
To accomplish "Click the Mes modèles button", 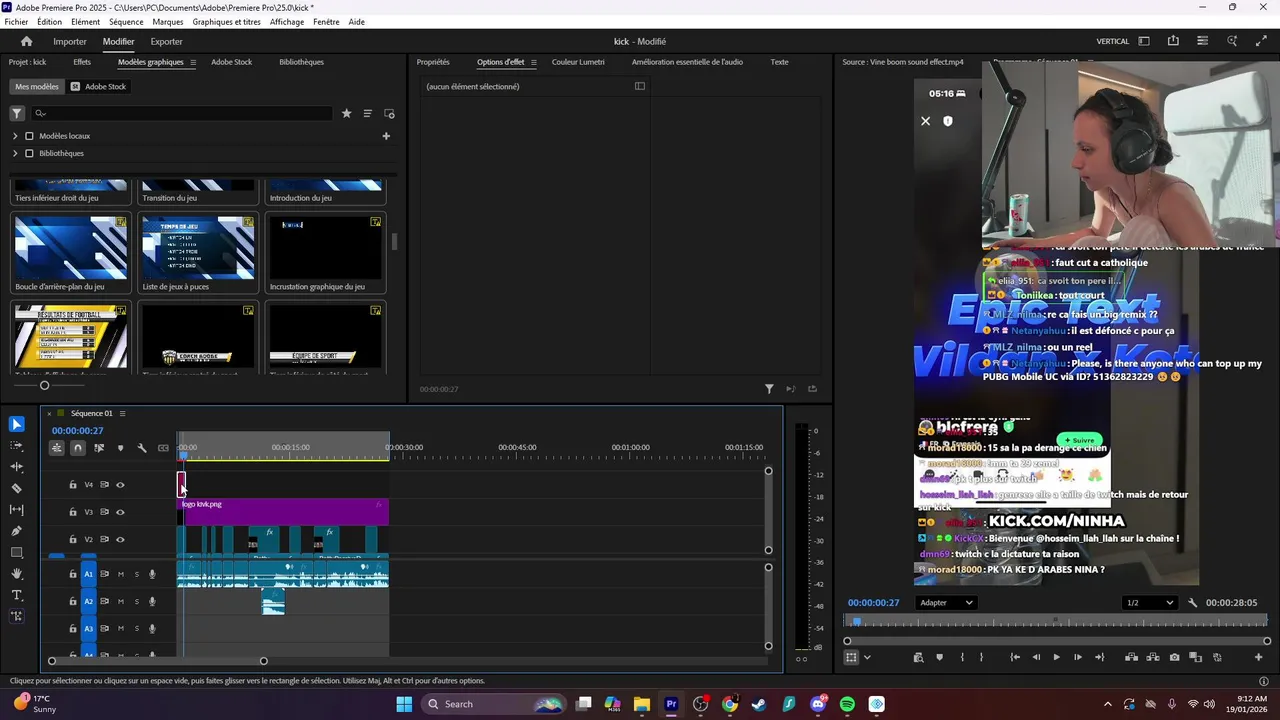I will pos(37,87).
